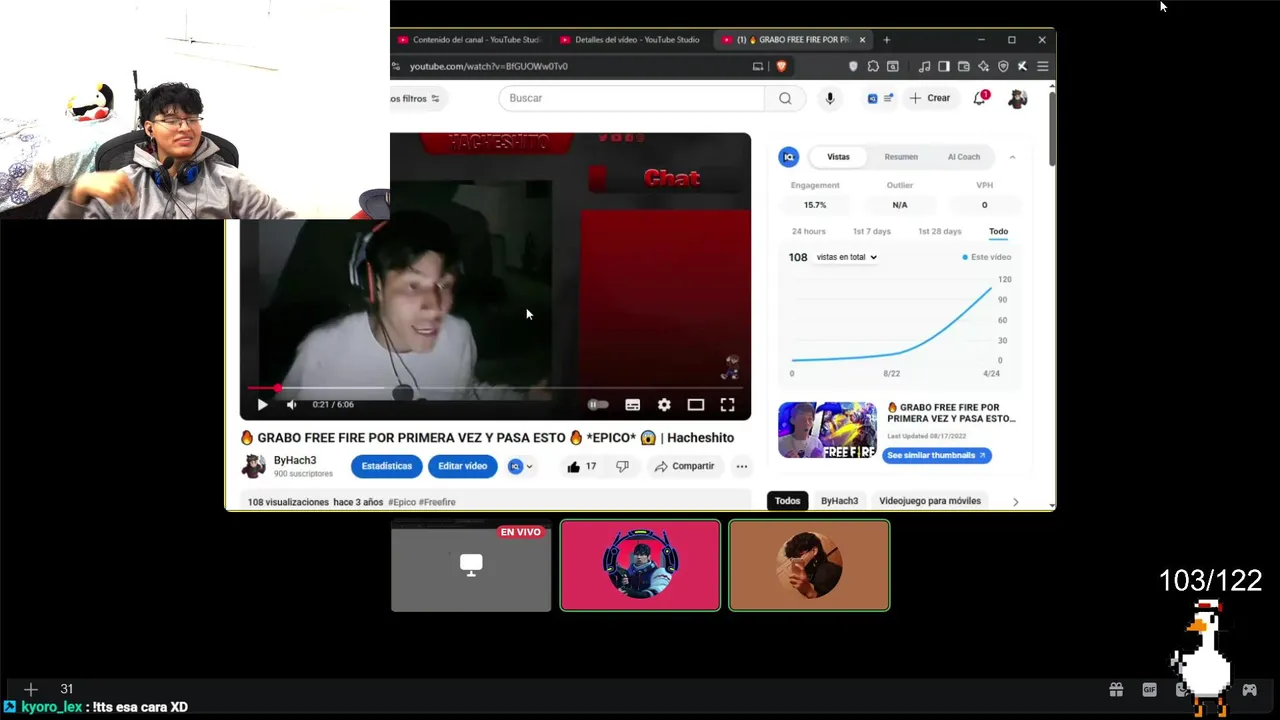Open the GIF picker in the chat bar
Image resolution: width=1280 pixels, height=720 pixels.
tap(1149, 689)
